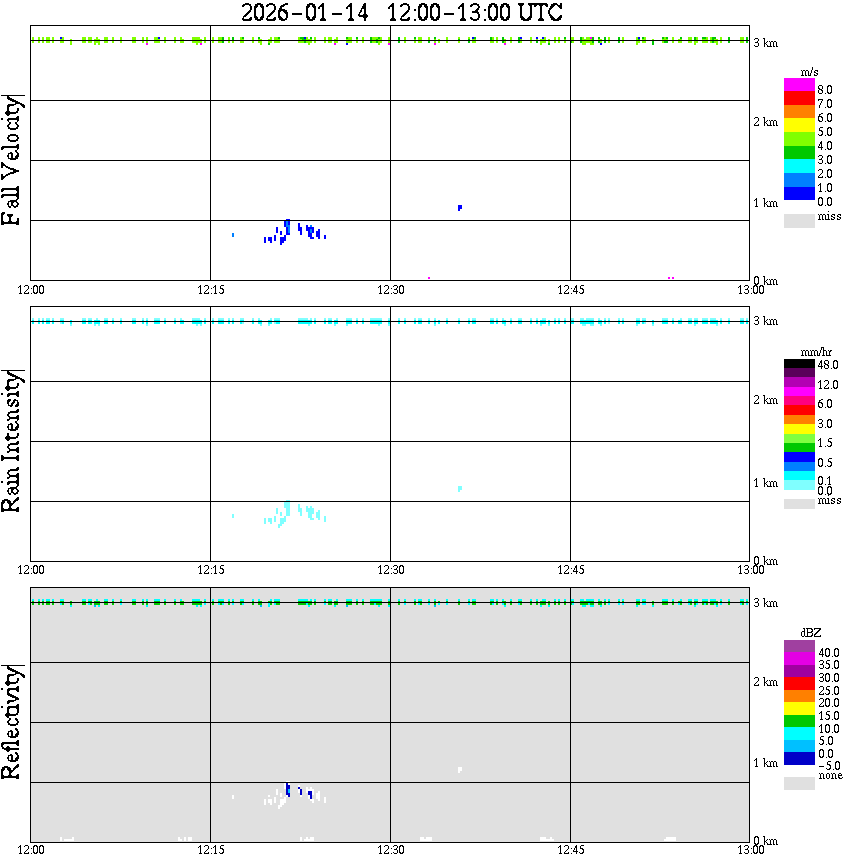The image size is (850, 868).
Task: Pick the cyan 2.0 m/s legend swatch
Action: [799, 166]
